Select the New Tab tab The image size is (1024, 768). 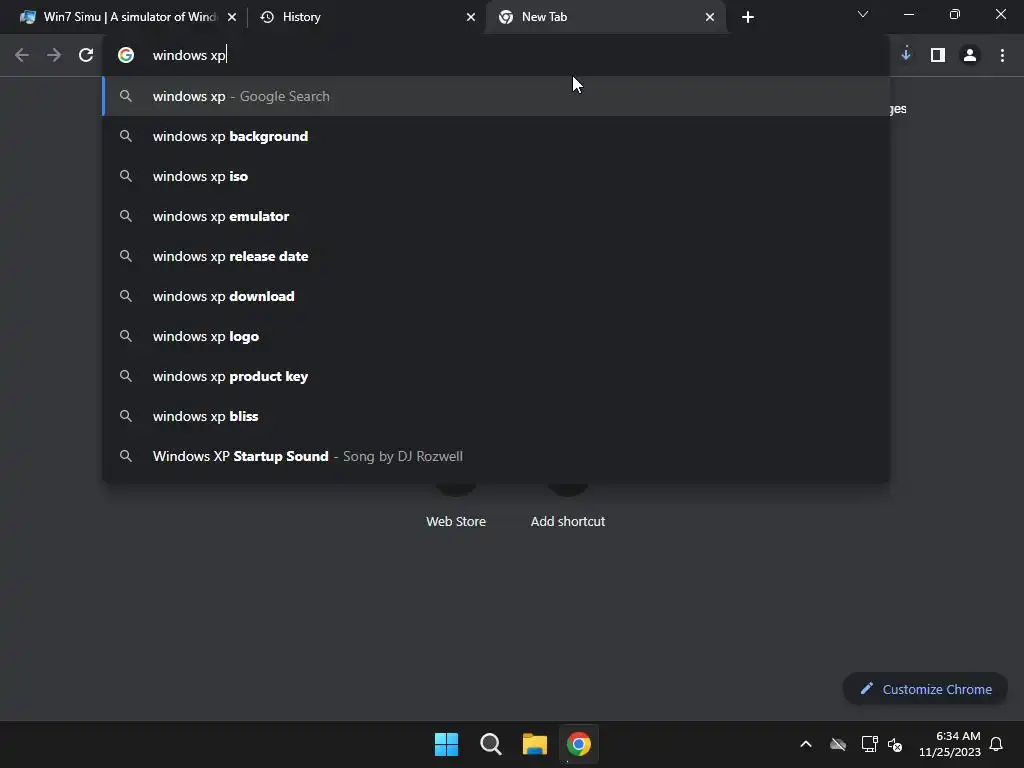pyautogui.click(x=605, y=17)
